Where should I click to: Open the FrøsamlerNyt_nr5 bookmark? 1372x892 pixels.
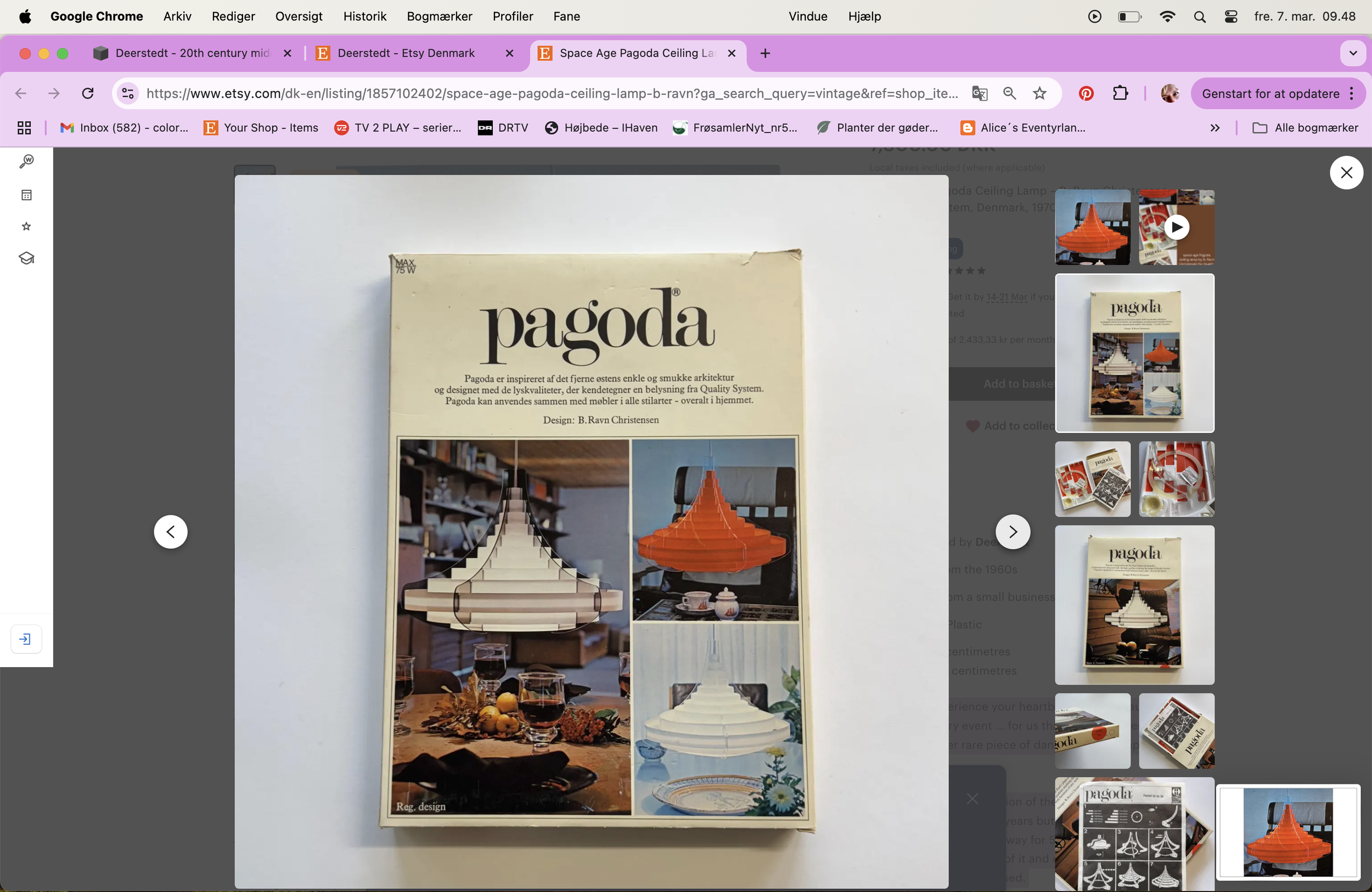click(735, 127)
